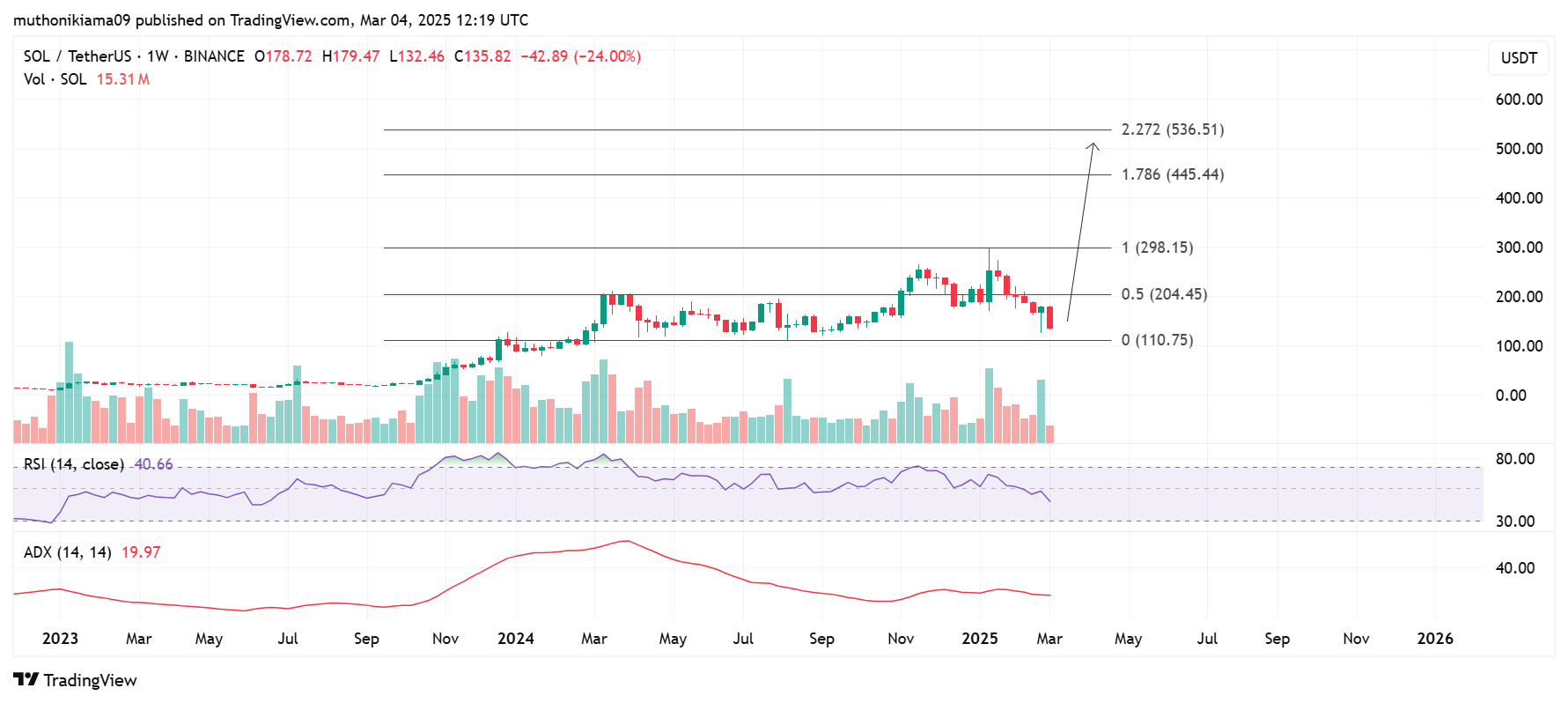This screenshot has height=703, width=1568.
Task: Click the 100.00 price axis label
Action: (x=1520, y=346)
